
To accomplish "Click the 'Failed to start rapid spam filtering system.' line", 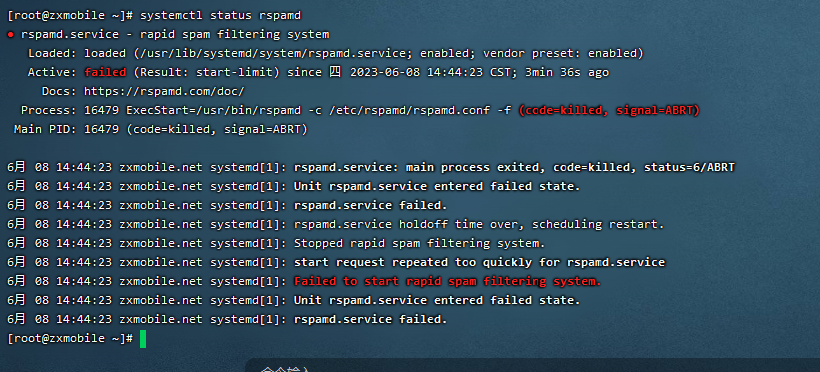I will (448, 281).
